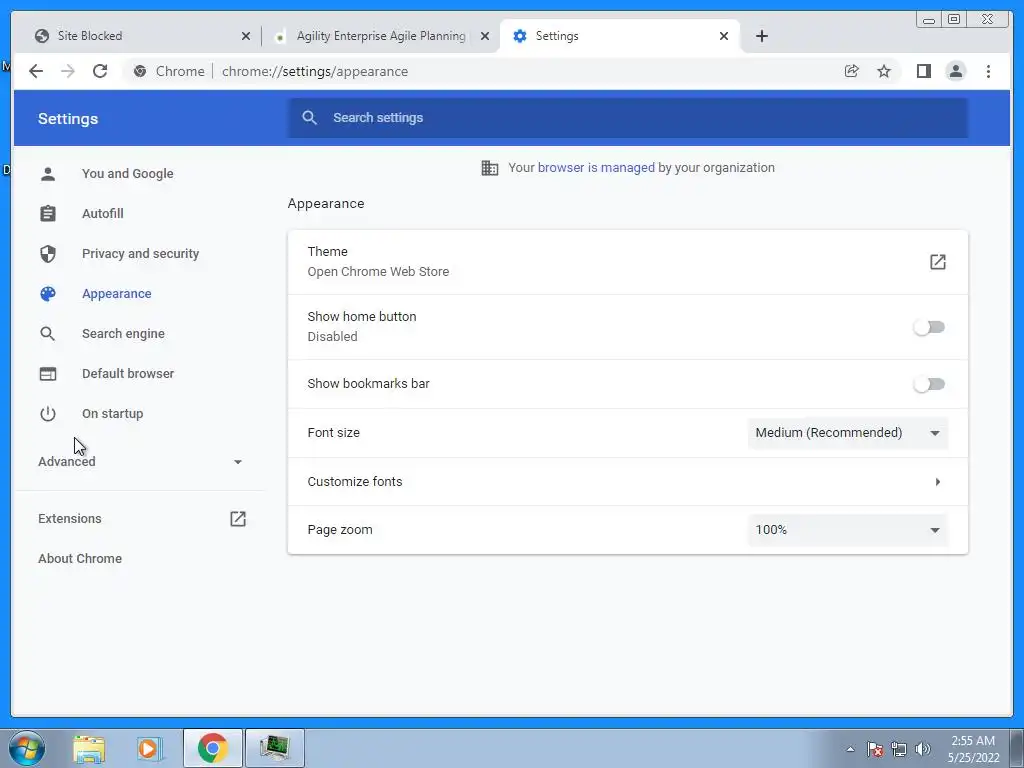The height and width of the screenshot is (768, 1024).
Task: Follow the 'browser is managed' link
Action: 596,168
